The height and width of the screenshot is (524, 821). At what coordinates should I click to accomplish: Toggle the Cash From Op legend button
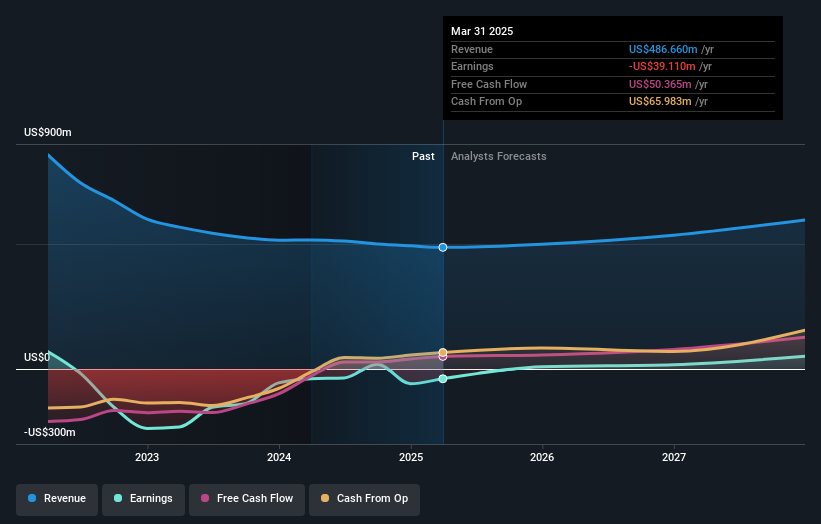tap(364, 499)
